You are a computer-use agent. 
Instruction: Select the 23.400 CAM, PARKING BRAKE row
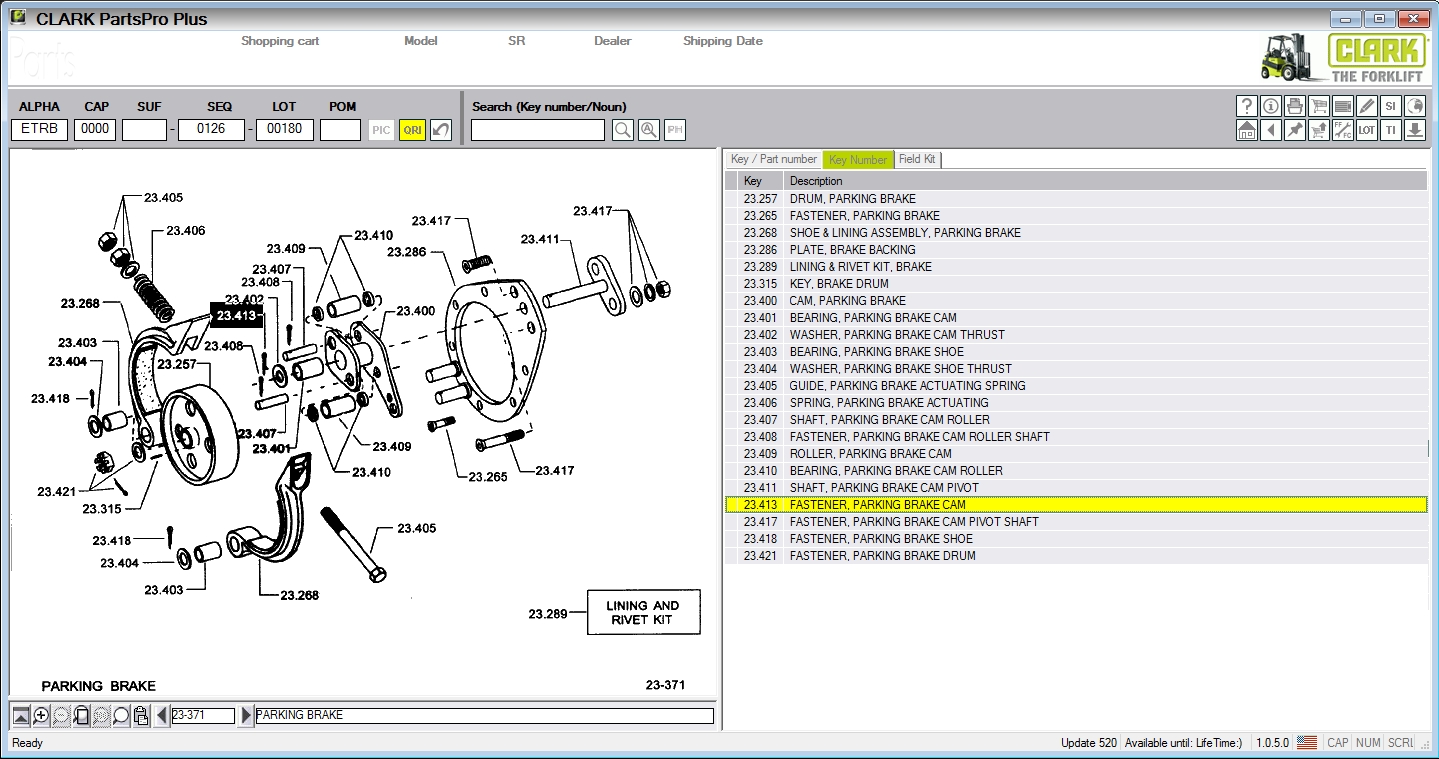(x=847, y=301)
